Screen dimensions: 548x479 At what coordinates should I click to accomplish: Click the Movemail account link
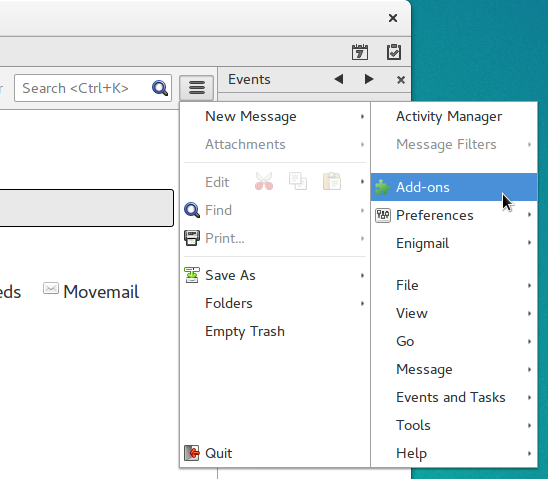pos(101,292)
